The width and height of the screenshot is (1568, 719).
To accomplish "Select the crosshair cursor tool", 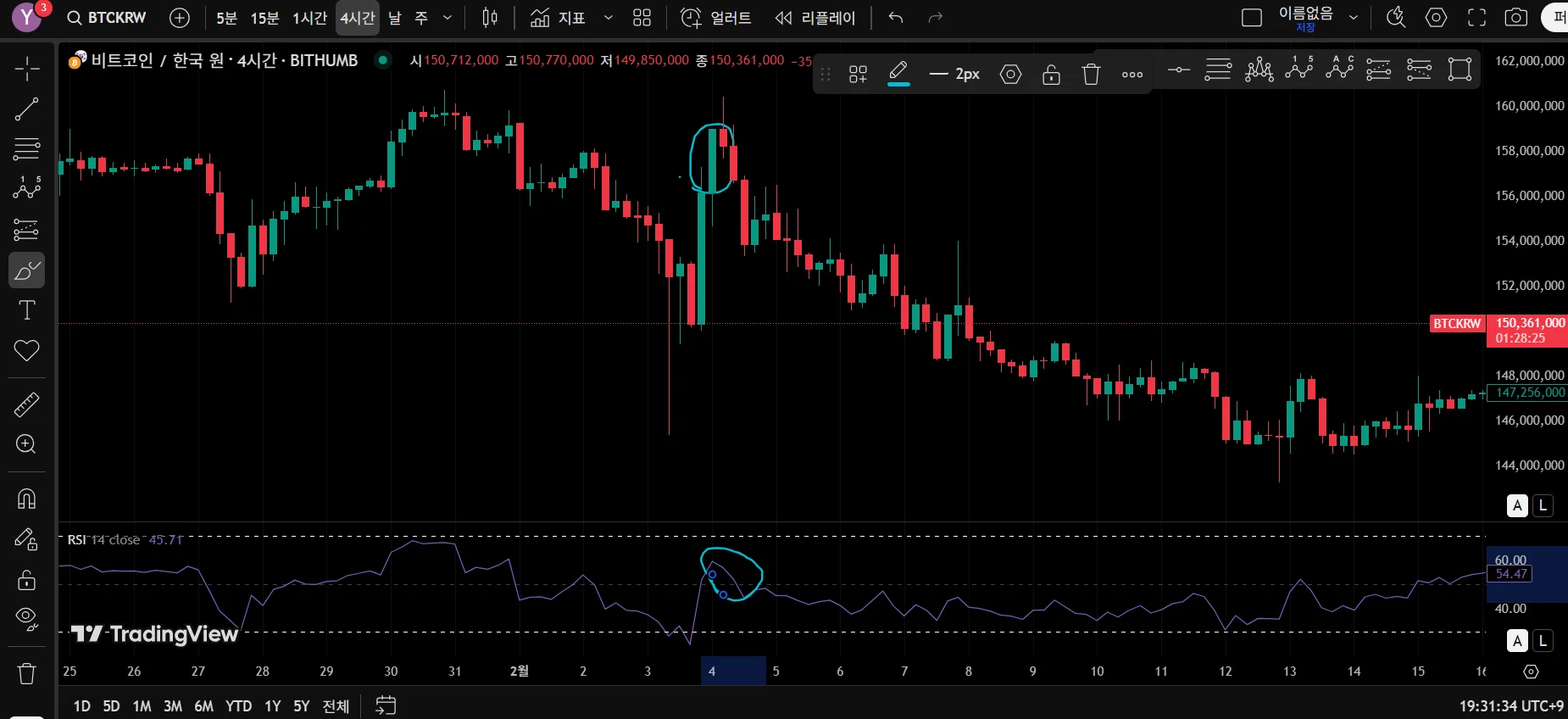I will (26, 69).
